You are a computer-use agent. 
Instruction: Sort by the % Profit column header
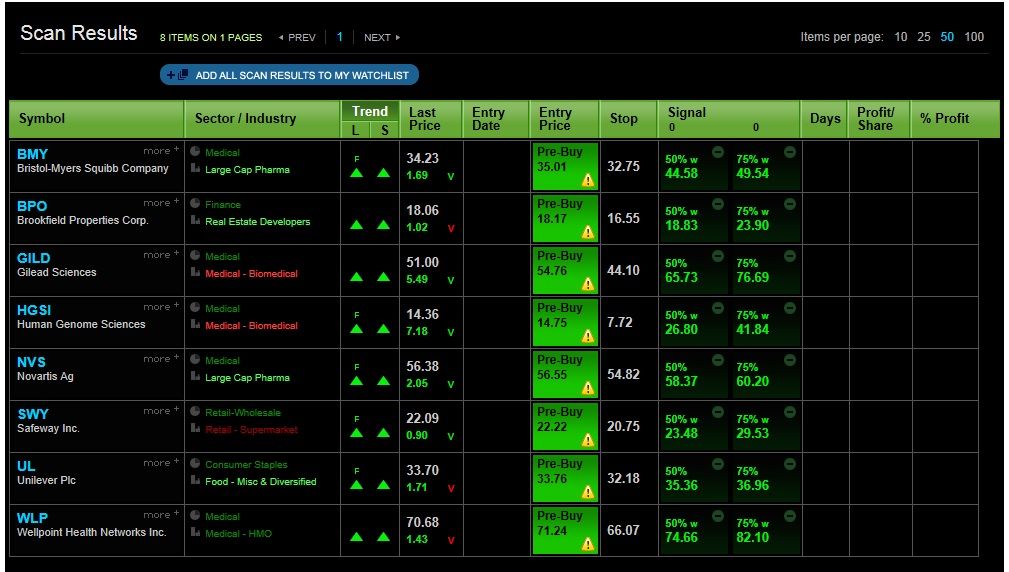click(x=955, y=119)
